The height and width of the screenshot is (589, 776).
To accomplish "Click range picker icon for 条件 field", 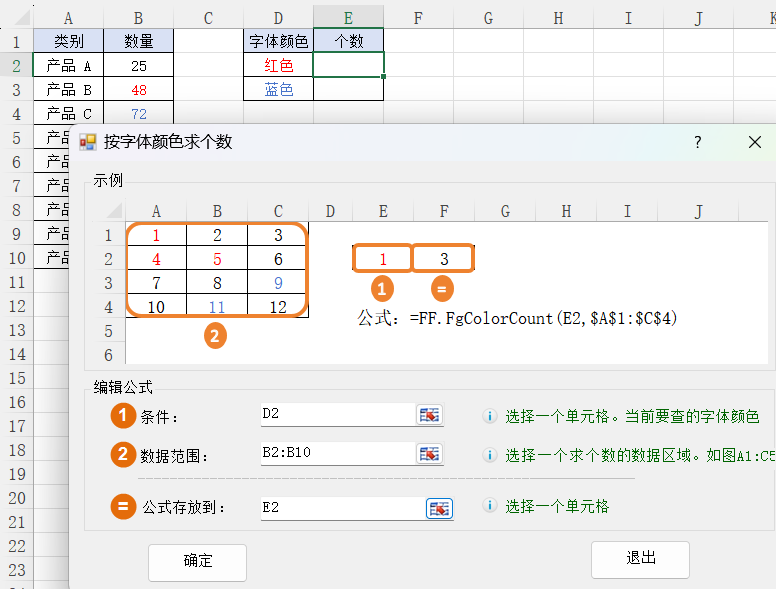I will click(x=429, y=415).
